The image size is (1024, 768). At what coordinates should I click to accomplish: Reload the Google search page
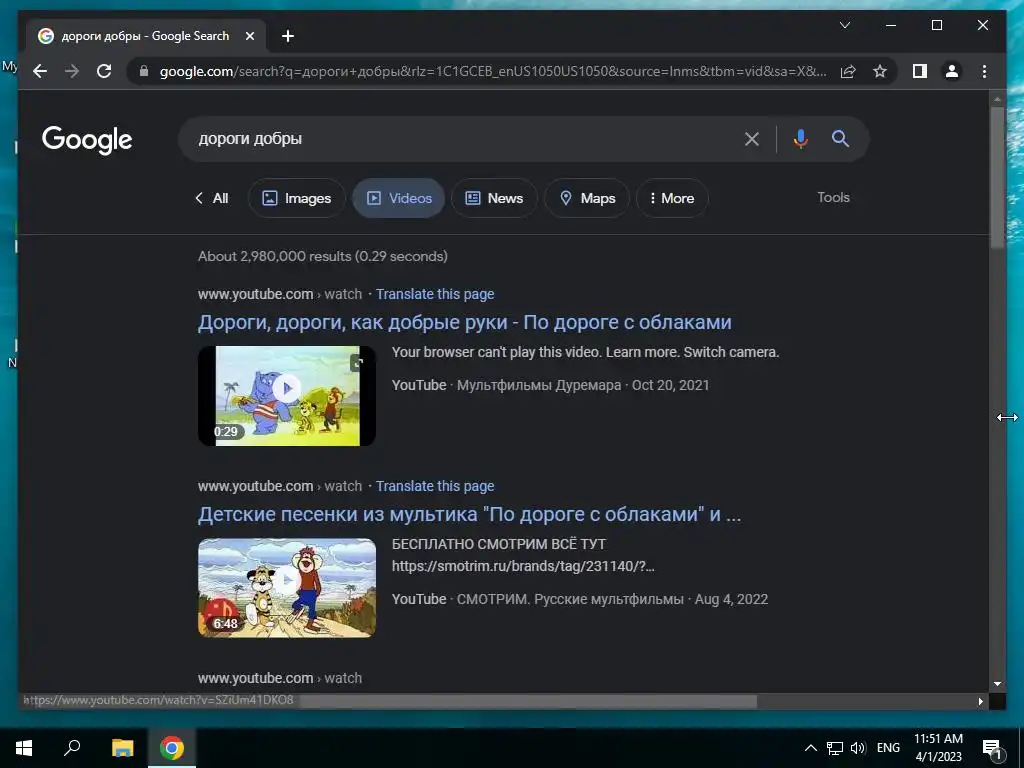(104, 71)
